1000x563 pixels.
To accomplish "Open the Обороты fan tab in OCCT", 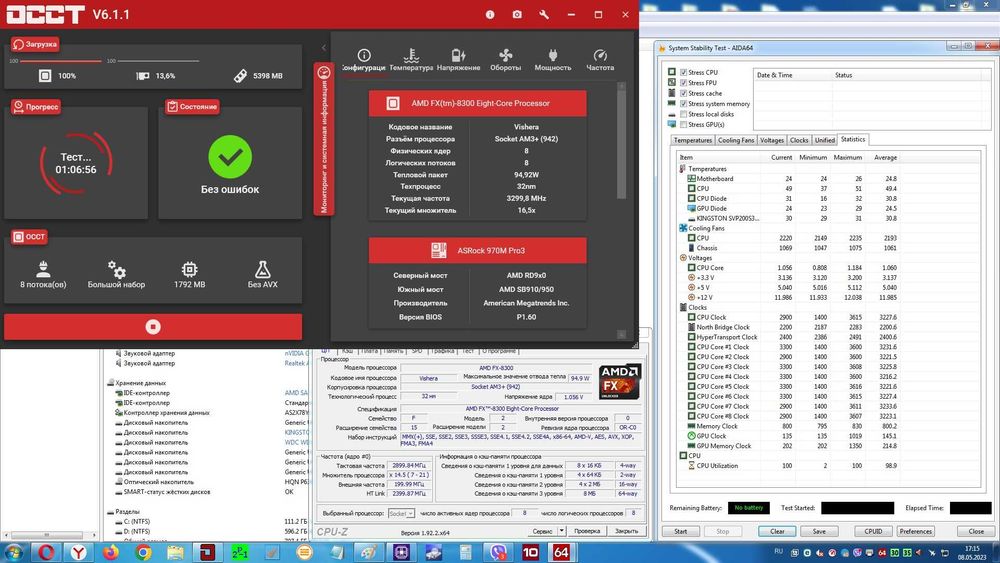I will click(506, 60).
